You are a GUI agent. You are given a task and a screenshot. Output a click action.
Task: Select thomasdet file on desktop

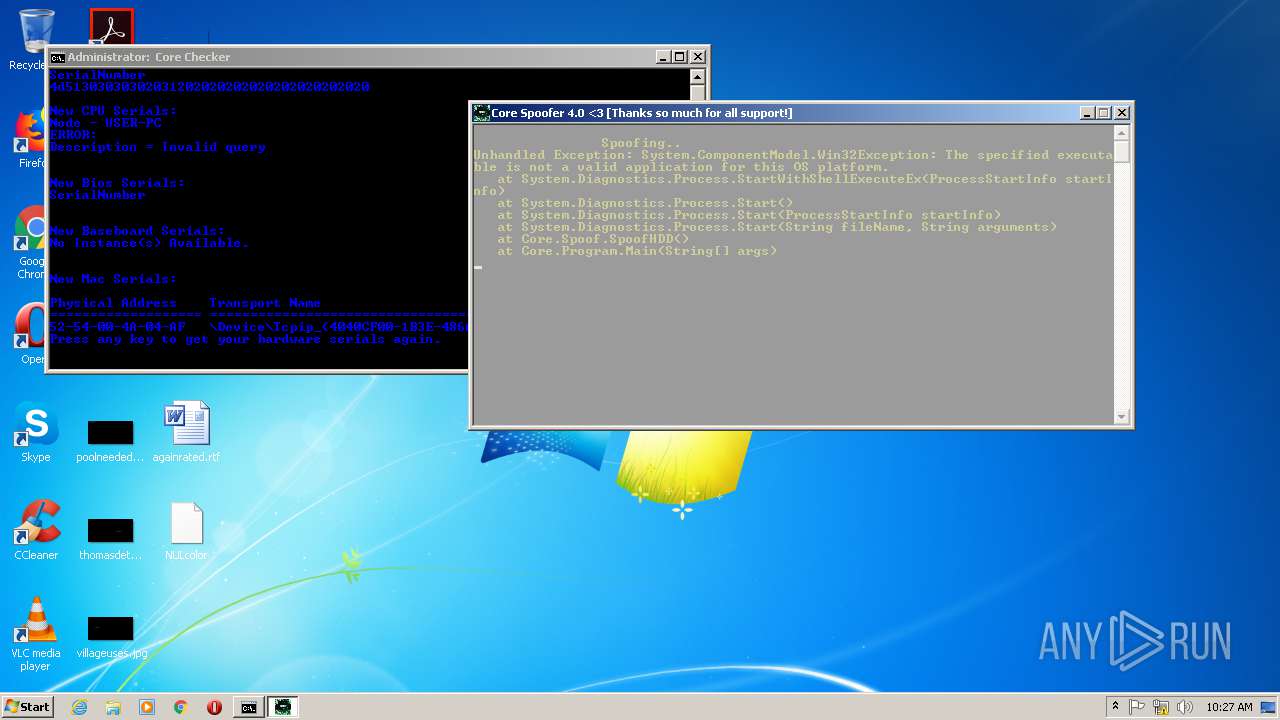(110, 538)
